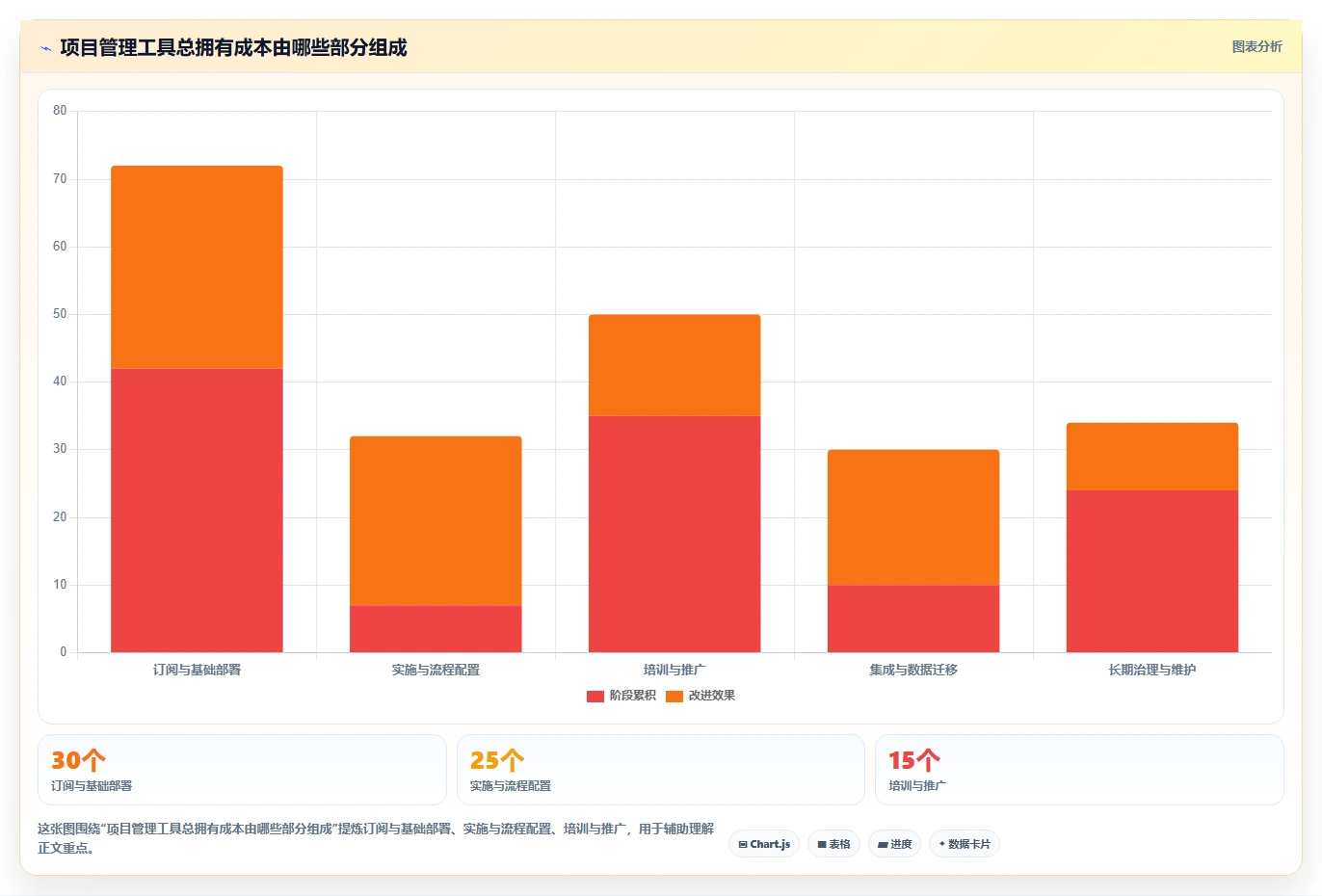Click orange segment of 集成与数据迁移 bar
The image size is (1322, 896).
click(x=913, y=517)
